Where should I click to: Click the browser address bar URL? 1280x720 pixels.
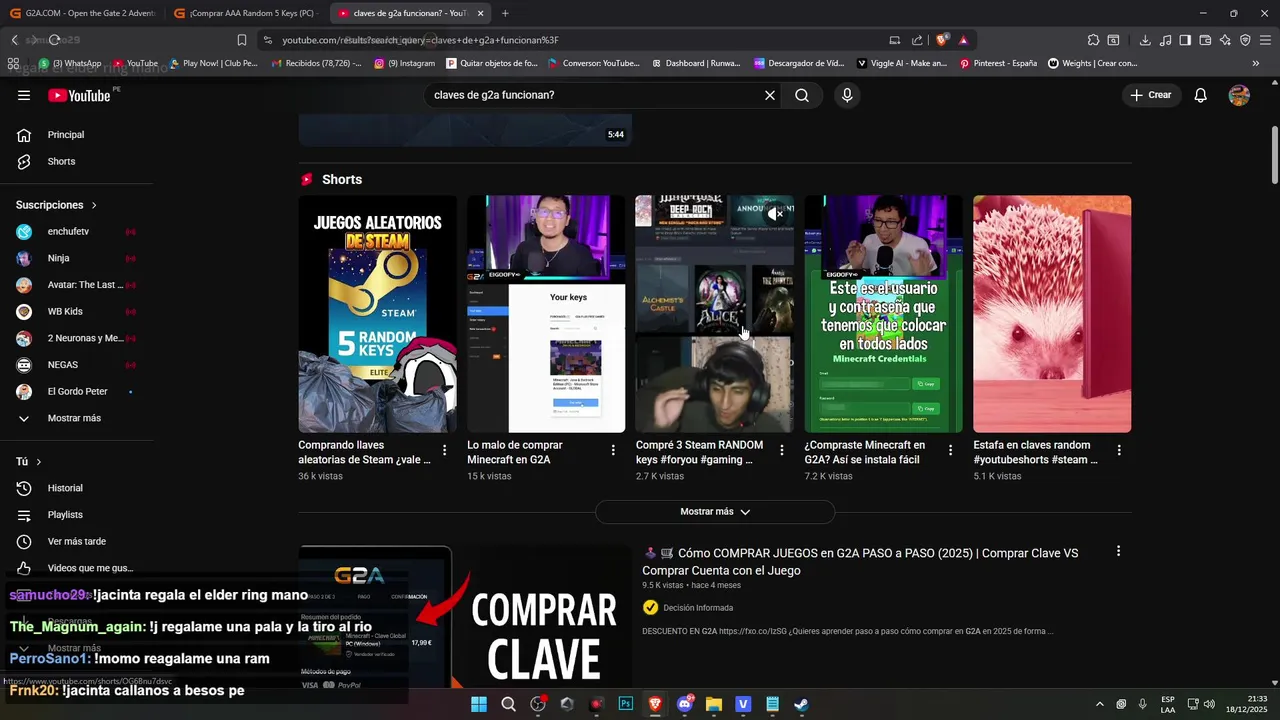(420, 40)
